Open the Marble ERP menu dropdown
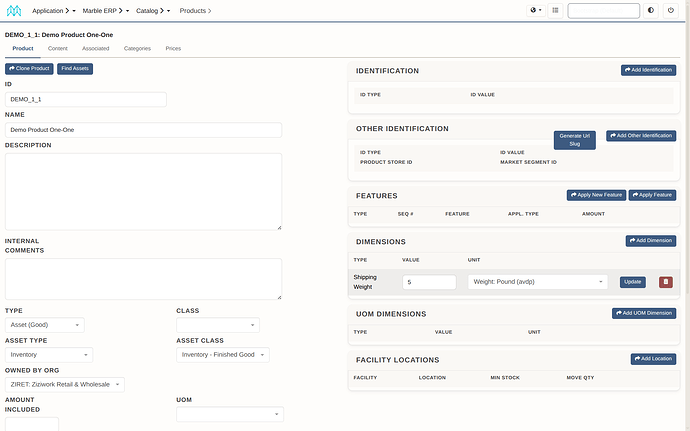 106,11
